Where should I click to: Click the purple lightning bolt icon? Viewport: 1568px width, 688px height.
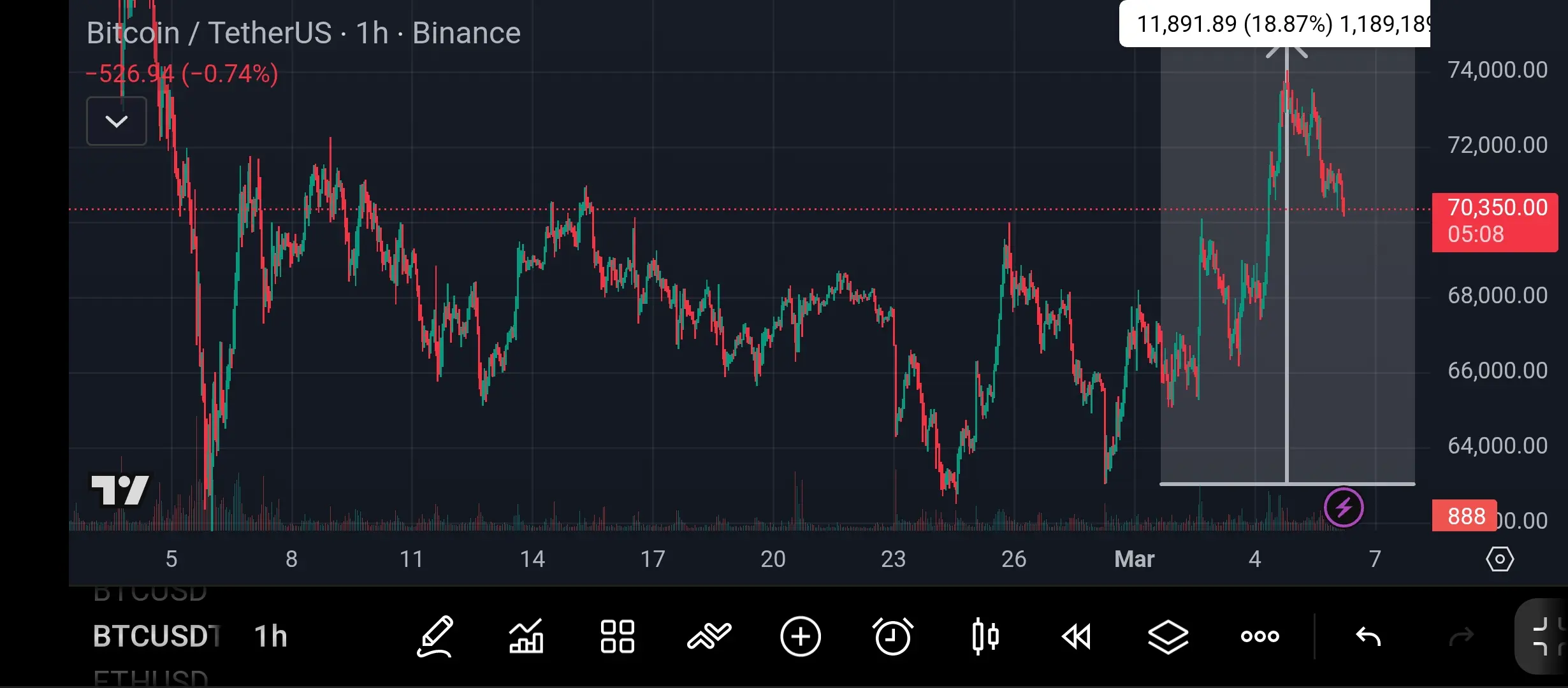tap(1344, 508)
